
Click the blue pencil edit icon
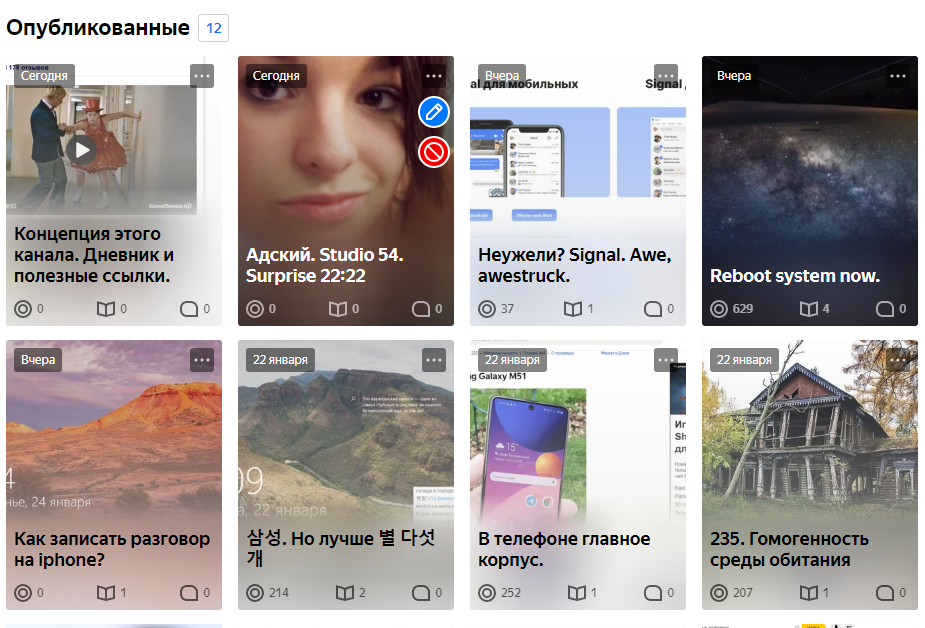[x=434, y=112]
